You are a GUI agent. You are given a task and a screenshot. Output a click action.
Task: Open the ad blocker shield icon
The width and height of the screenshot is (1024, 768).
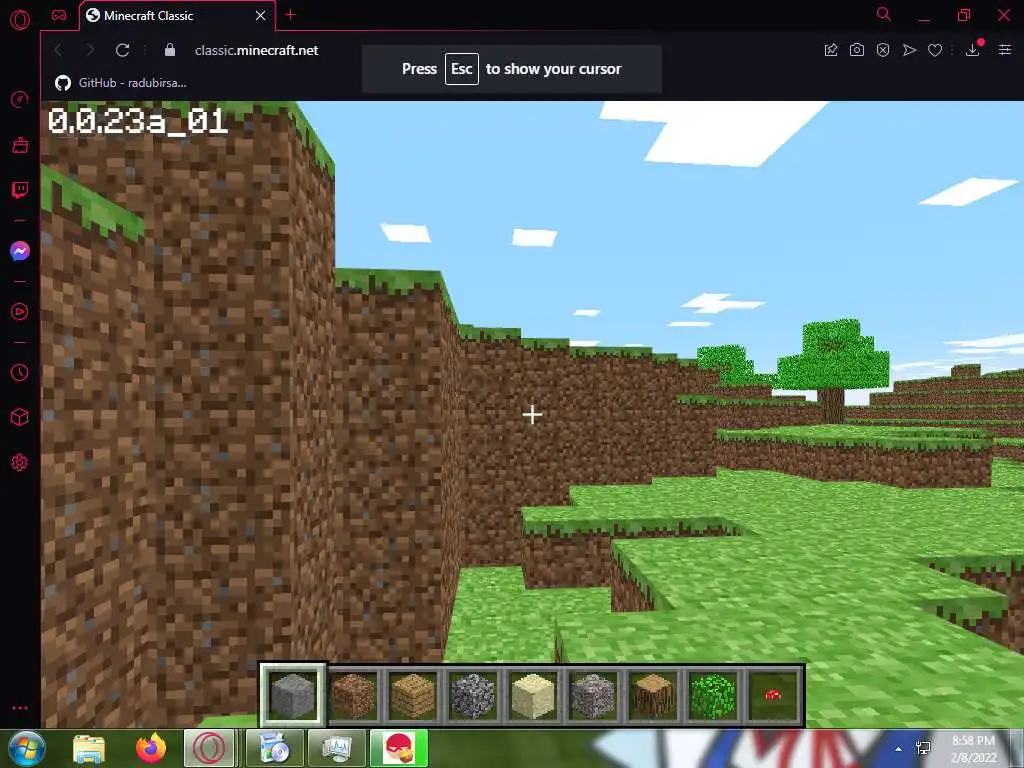click(883, 50)
